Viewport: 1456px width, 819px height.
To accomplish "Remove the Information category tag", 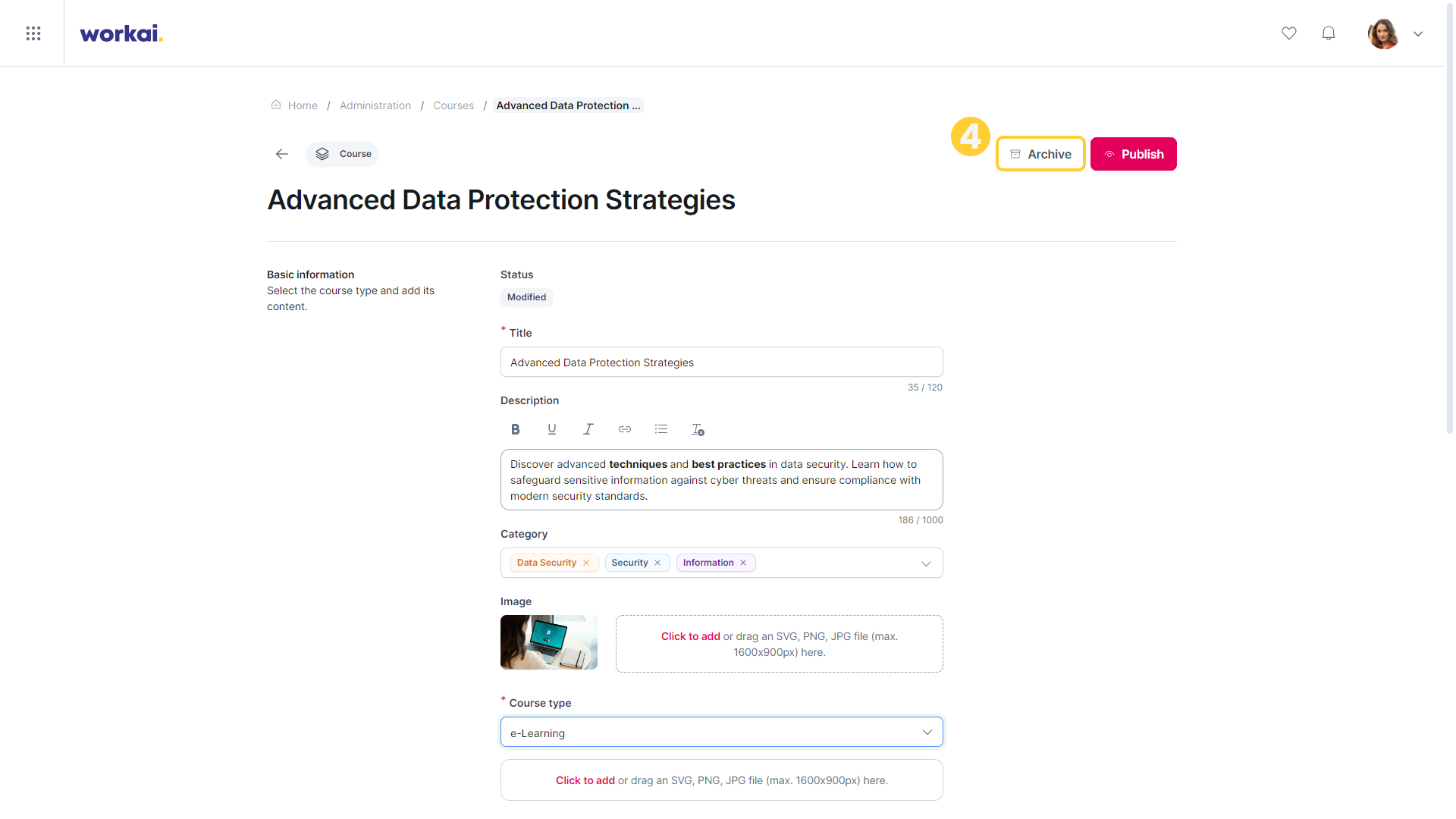I will click(x=743, y=563).
